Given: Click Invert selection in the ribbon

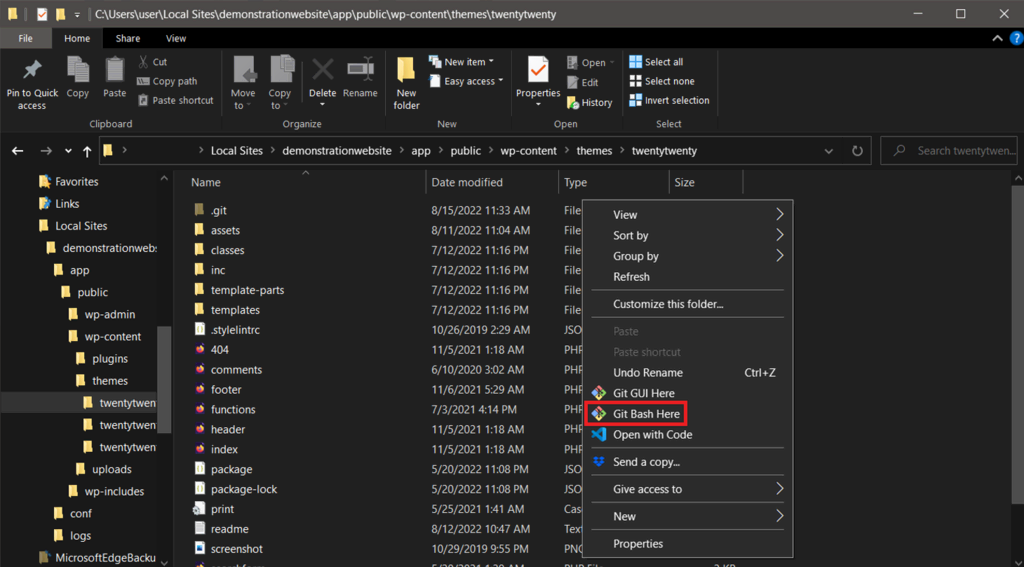Looking at the screenshot, I should pyautogui.click(x=676, y=100).
